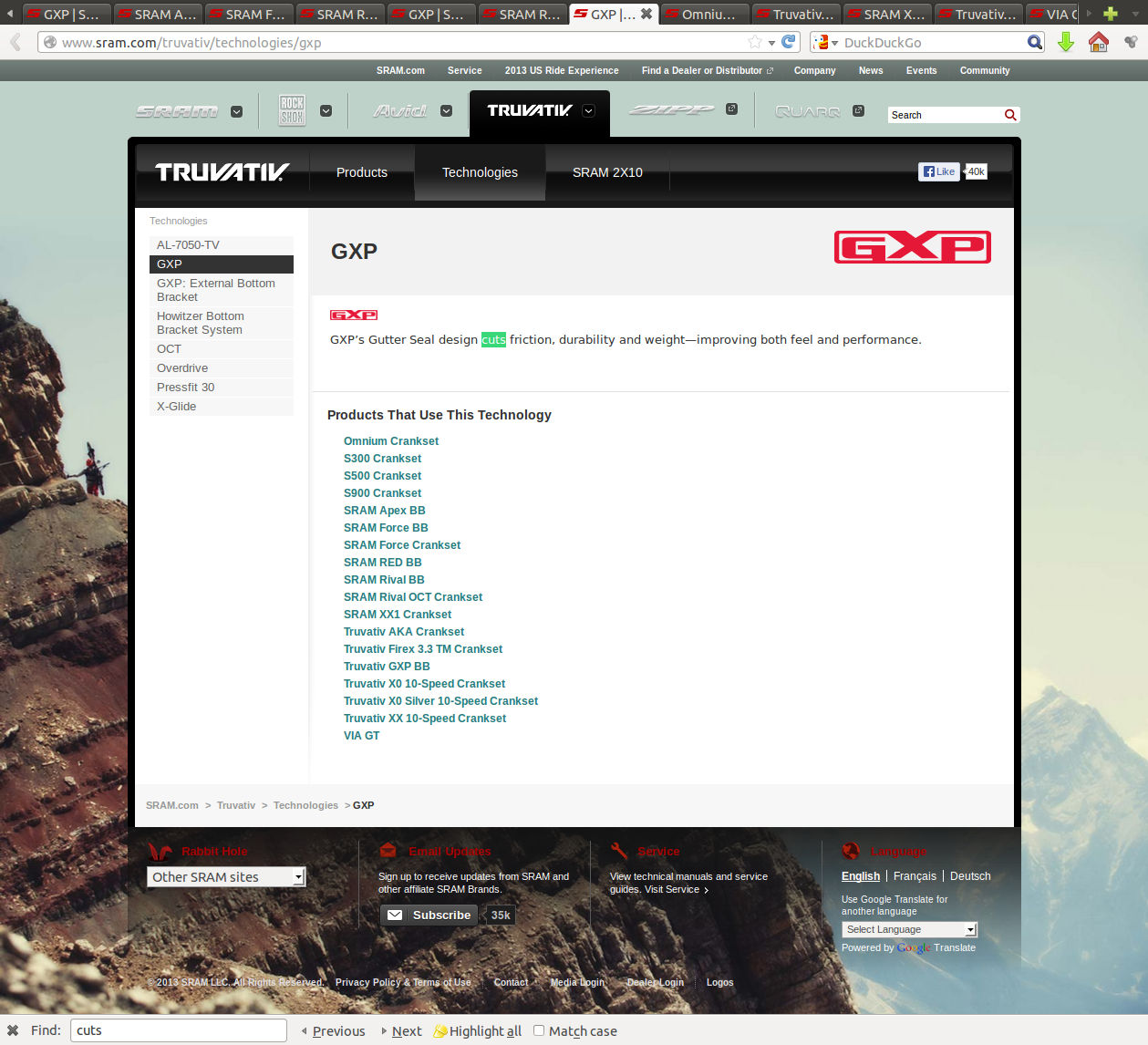
Task: Close the active GXP tab
Action: pyautogui.click(x=646, y=14)
